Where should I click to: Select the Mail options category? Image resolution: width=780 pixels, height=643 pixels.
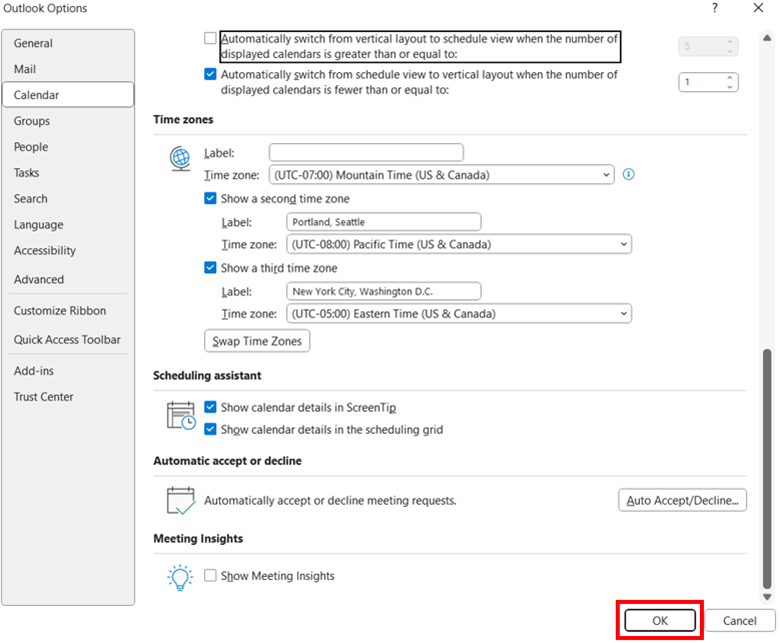click(68, 69)
